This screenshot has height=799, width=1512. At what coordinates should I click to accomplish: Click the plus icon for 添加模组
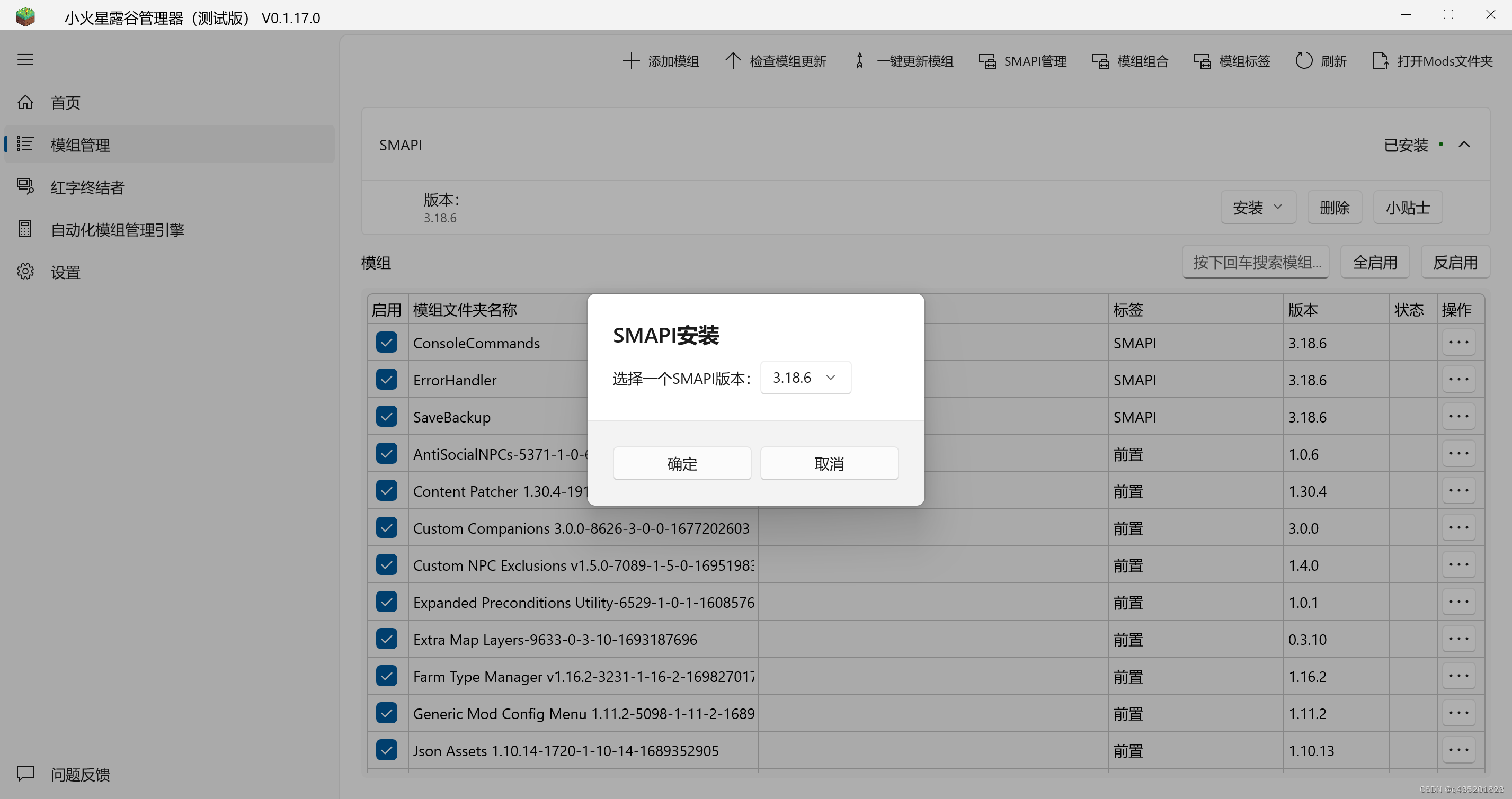pos(631,60)
